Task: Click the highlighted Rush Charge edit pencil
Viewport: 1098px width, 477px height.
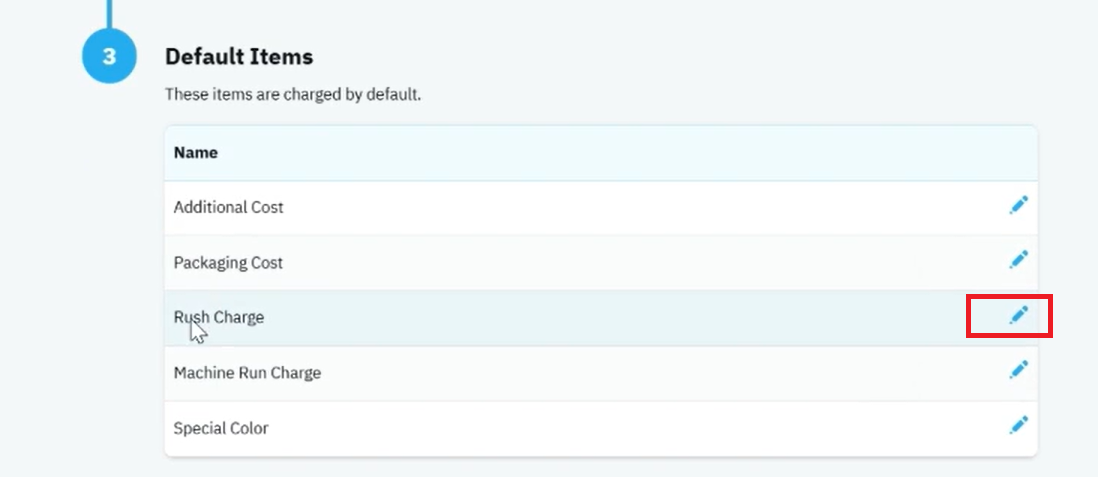Action: click(x=1018, y=315)
